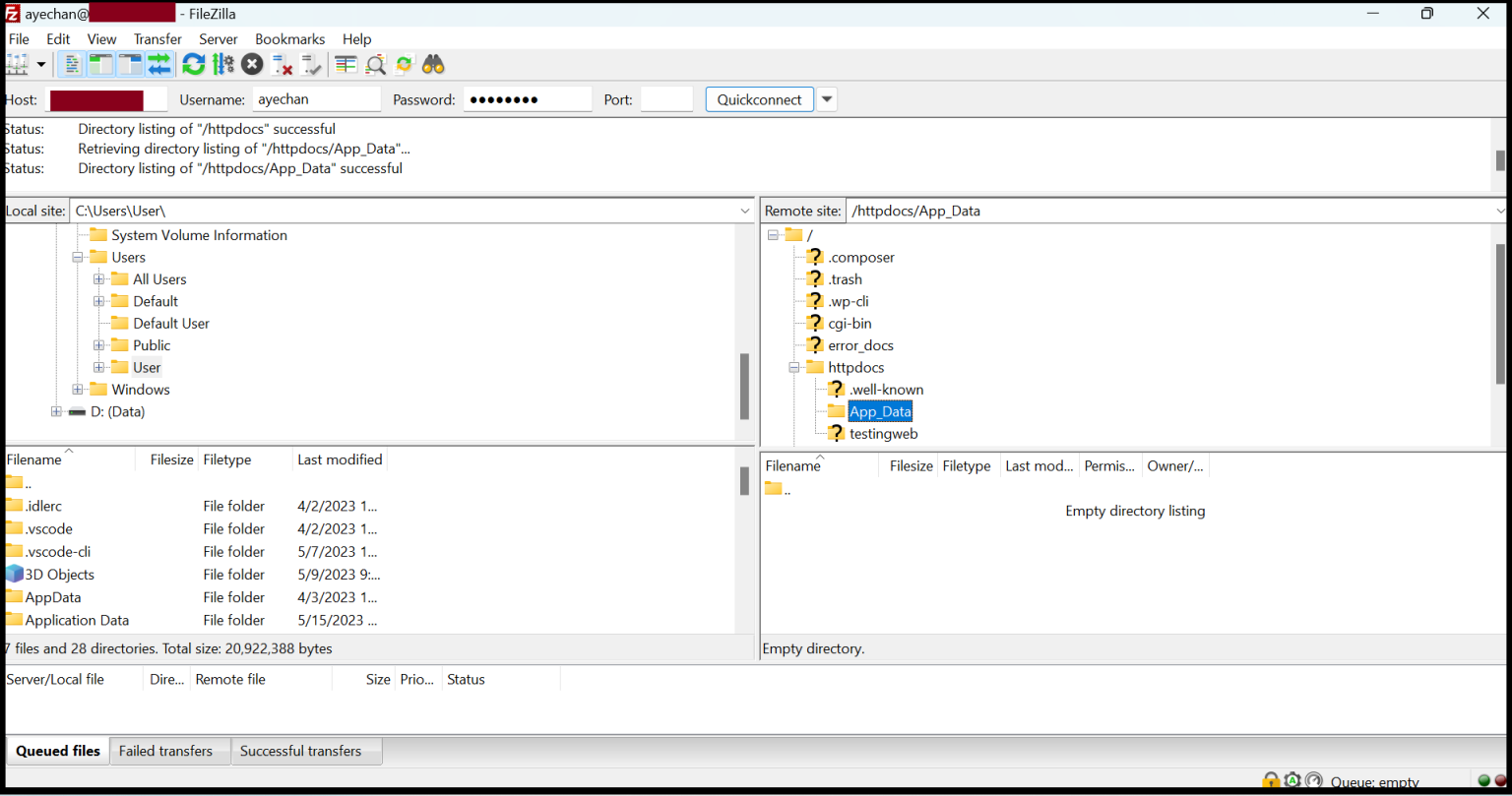Open Quickconnect history dropdown

pyautogui.click(x=828, y=99)
